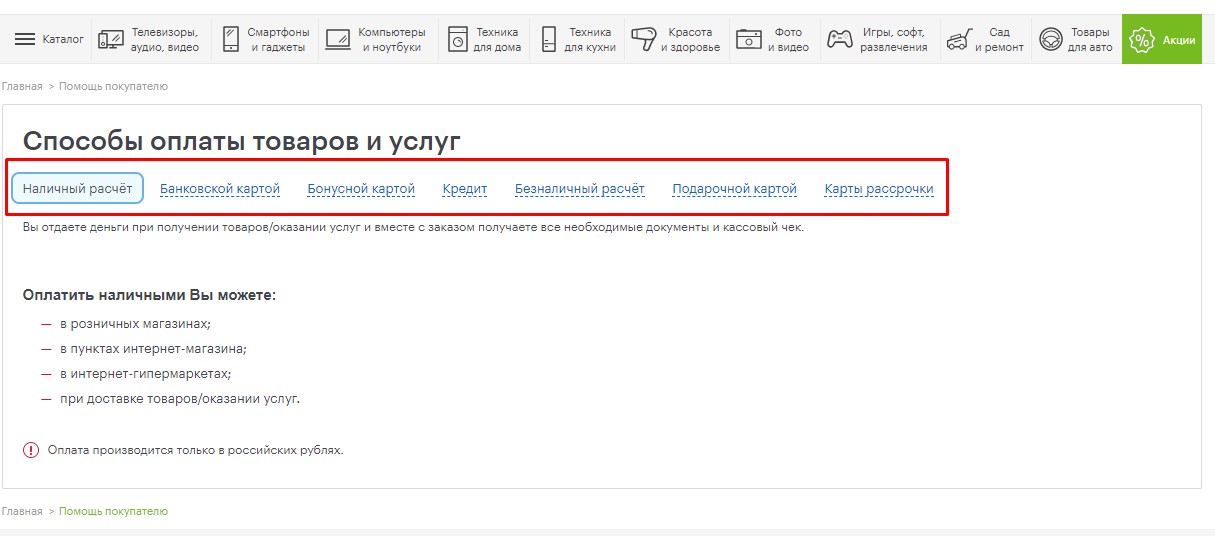Click the list item в пунктах интернет-магазина;
This screenshot has height=536, width=1215.
(x=153, y=349)
